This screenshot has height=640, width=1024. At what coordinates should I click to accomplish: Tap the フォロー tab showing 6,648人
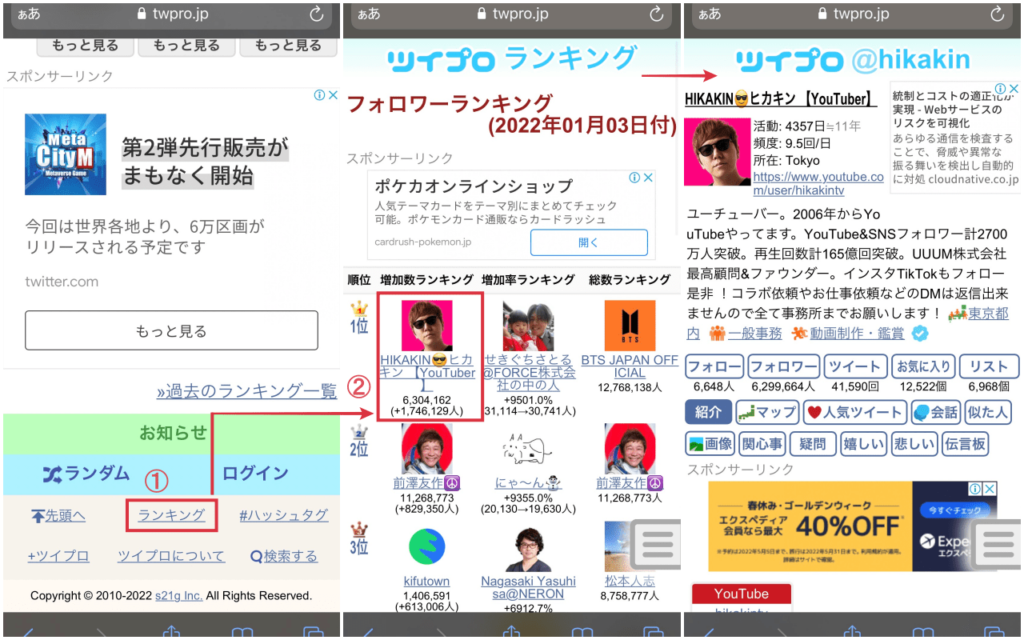coord(714,366)
